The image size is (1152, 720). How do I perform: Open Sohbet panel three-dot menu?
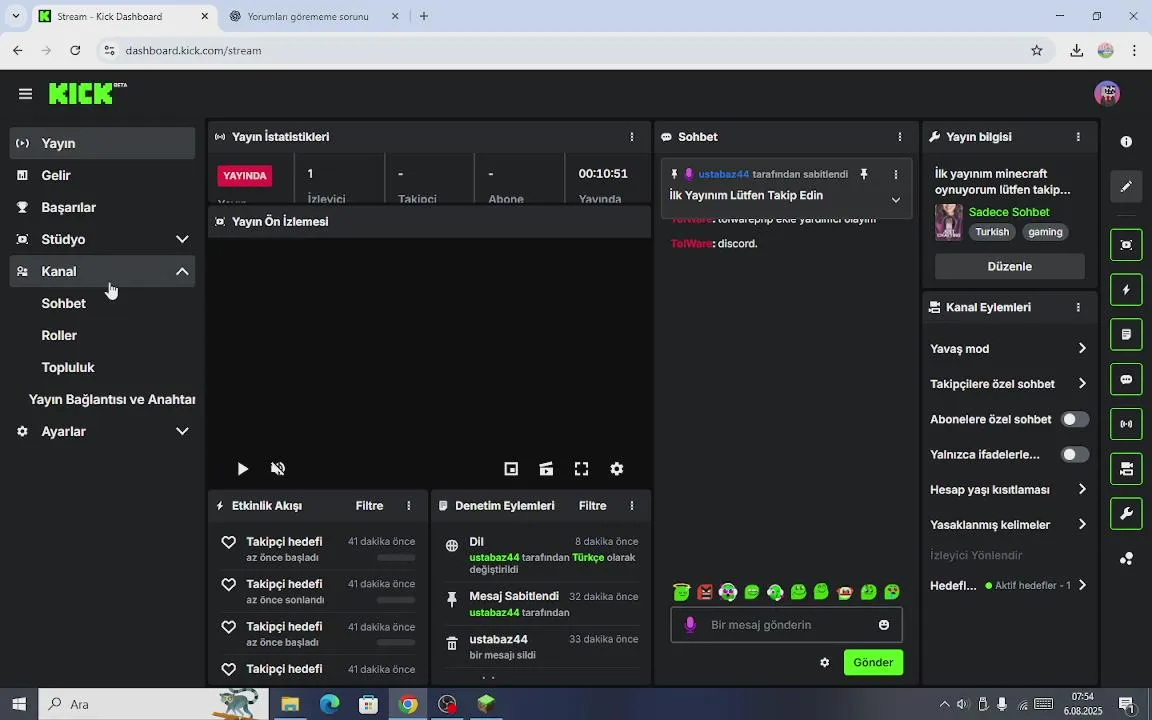pyautogui.click(x=899, y=137)
